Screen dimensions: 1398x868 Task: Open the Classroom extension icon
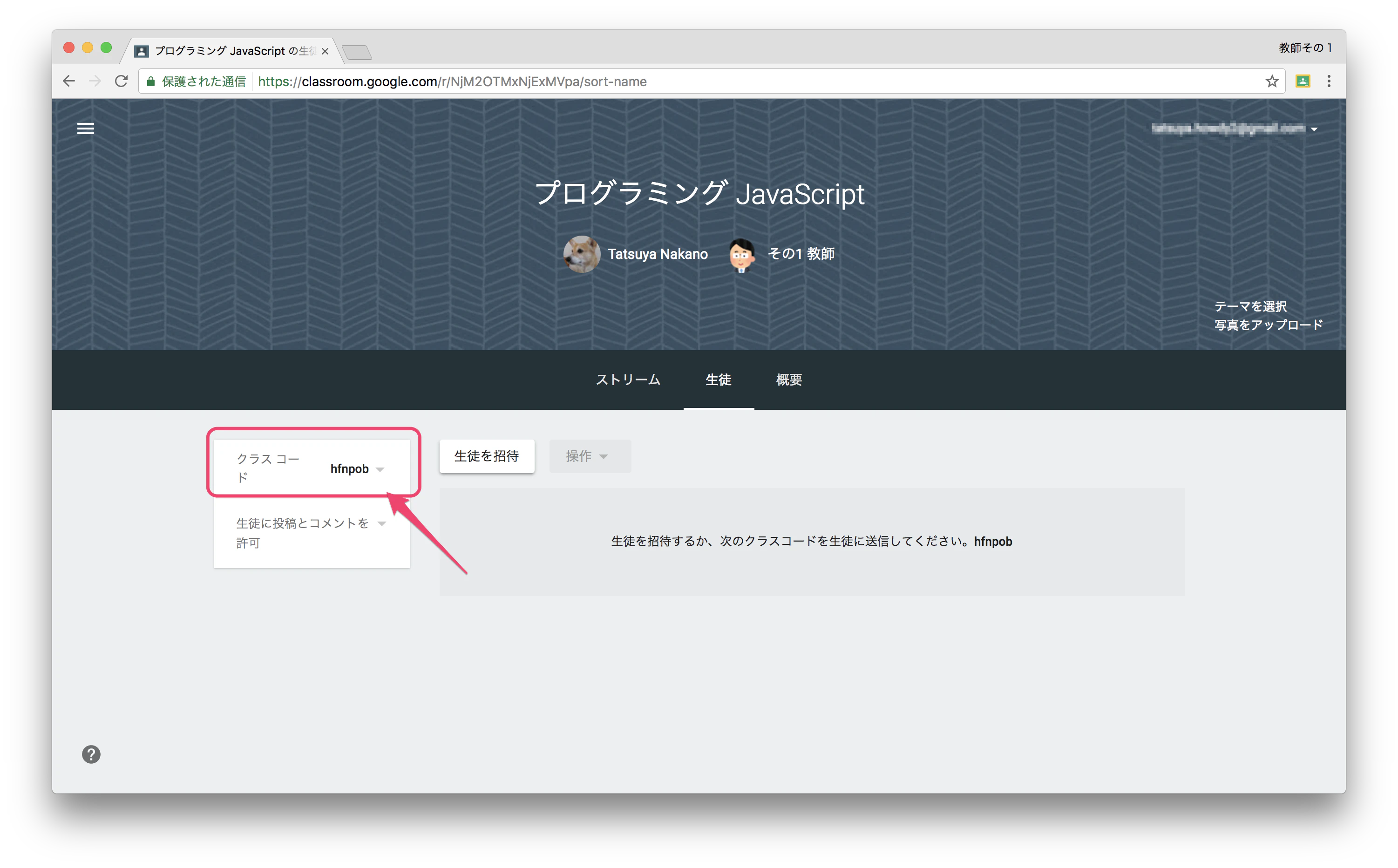(1303, 81)
